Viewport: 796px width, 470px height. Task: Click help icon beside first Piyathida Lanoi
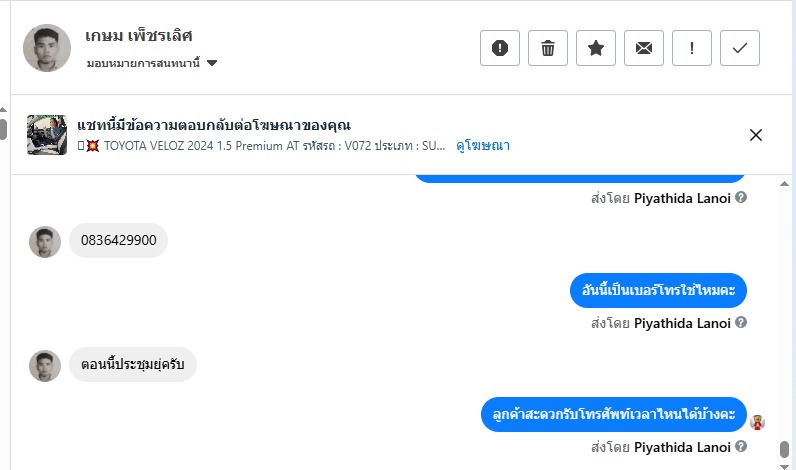(x=742, y=198)
